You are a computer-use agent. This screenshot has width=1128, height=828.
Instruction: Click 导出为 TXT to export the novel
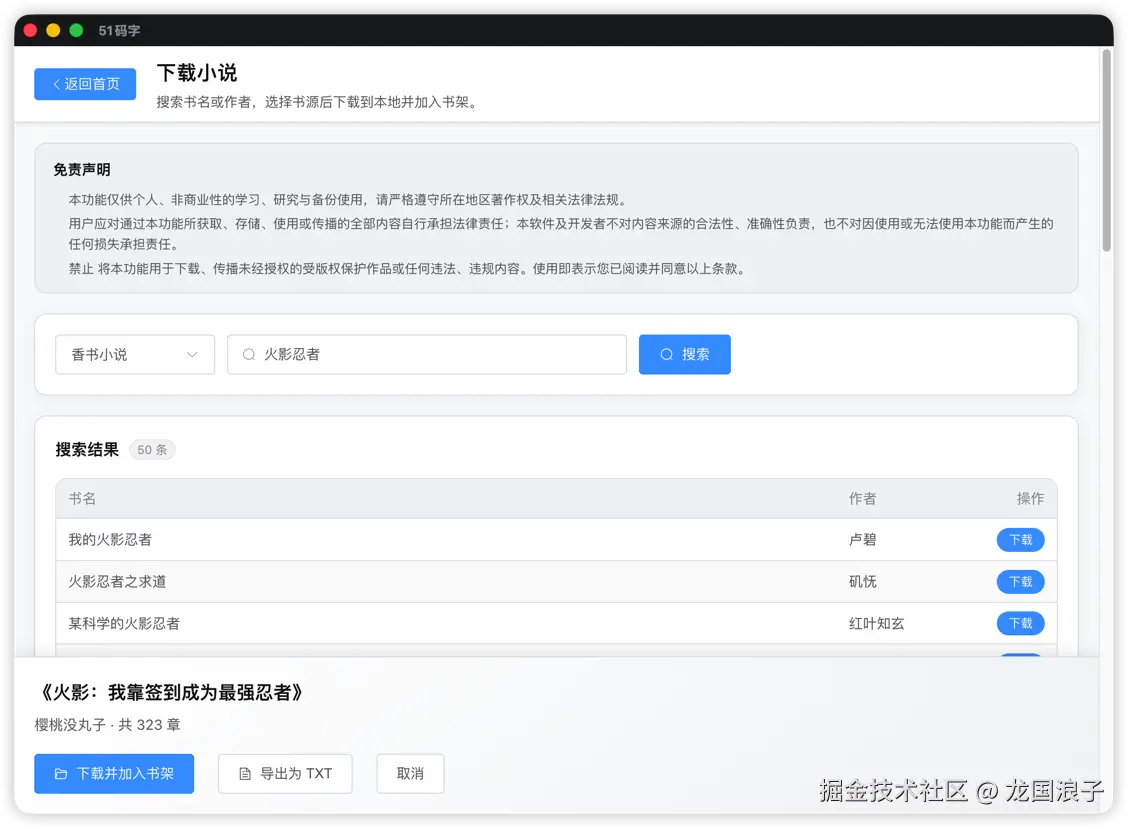285,773
